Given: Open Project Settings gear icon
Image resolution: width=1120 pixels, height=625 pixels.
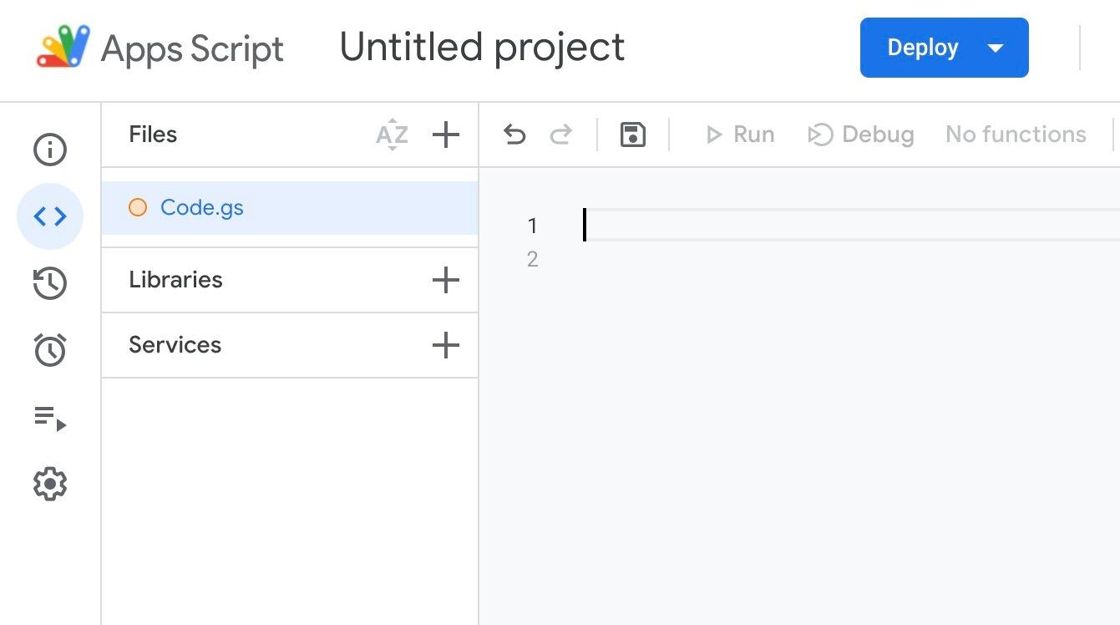Looking at the screenshot, I should click(50, 484).
